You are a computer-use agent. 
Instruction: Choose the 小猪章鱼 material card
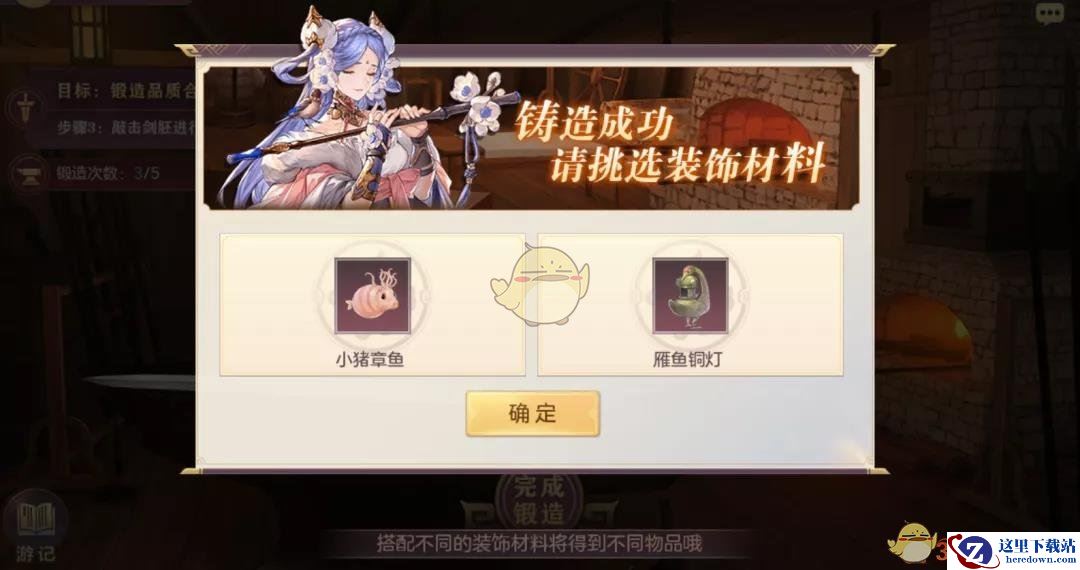373,305
